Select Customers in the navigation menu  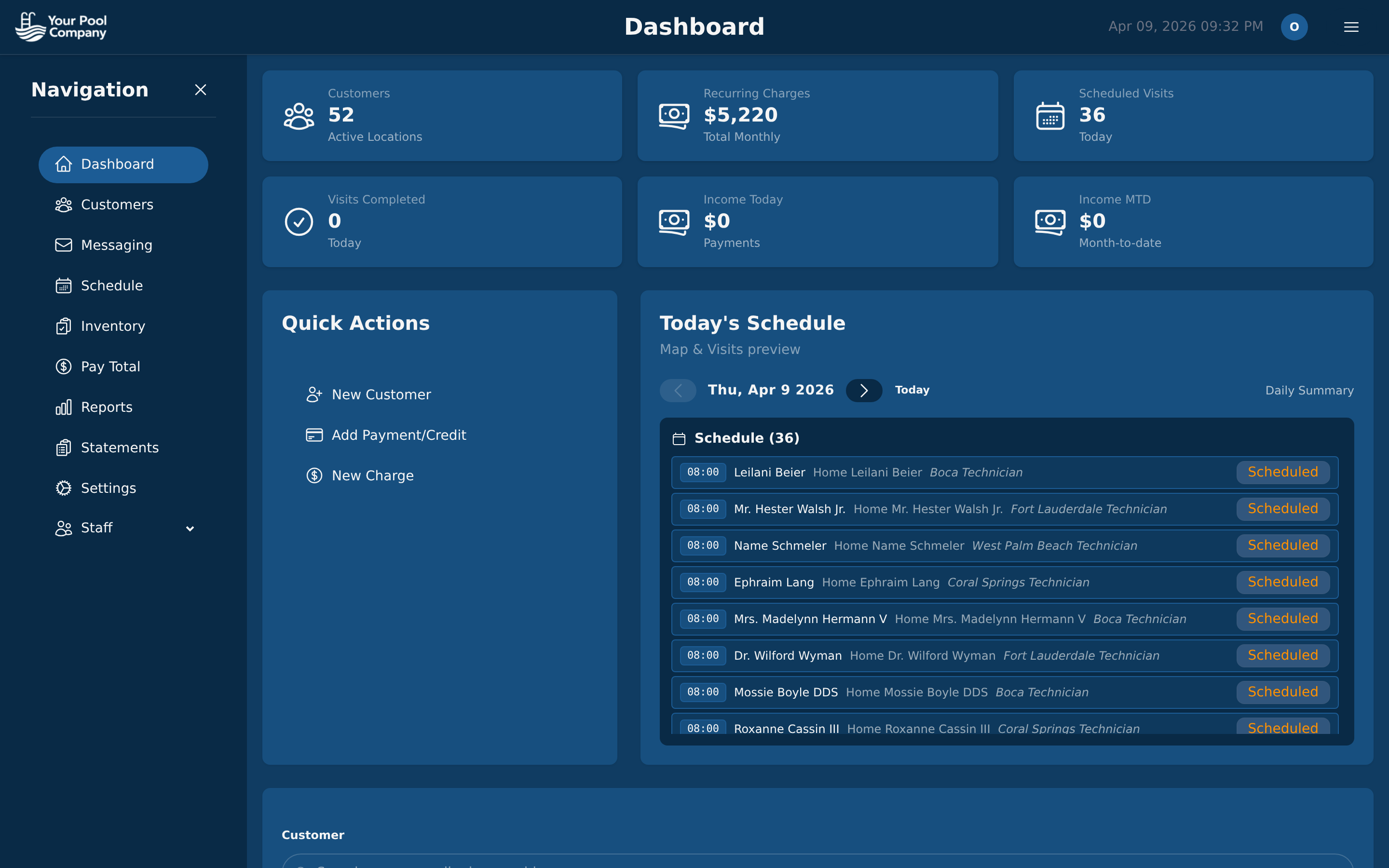click(x=117, y=204)
